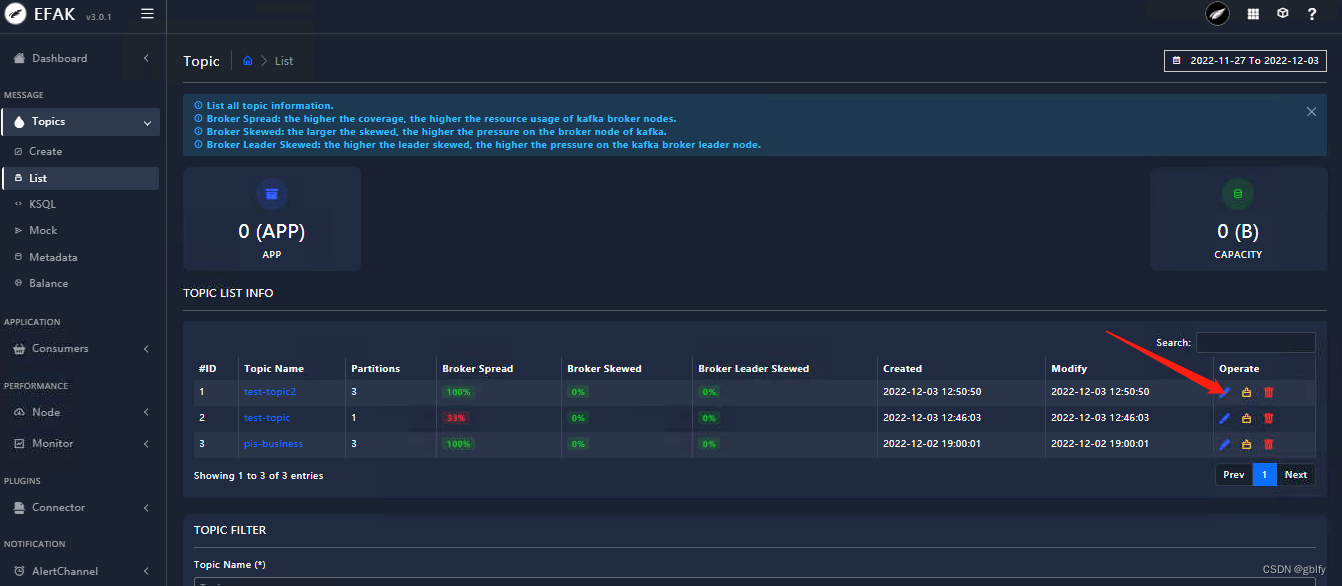Open the feather profile avatar

click(1217, 14)
